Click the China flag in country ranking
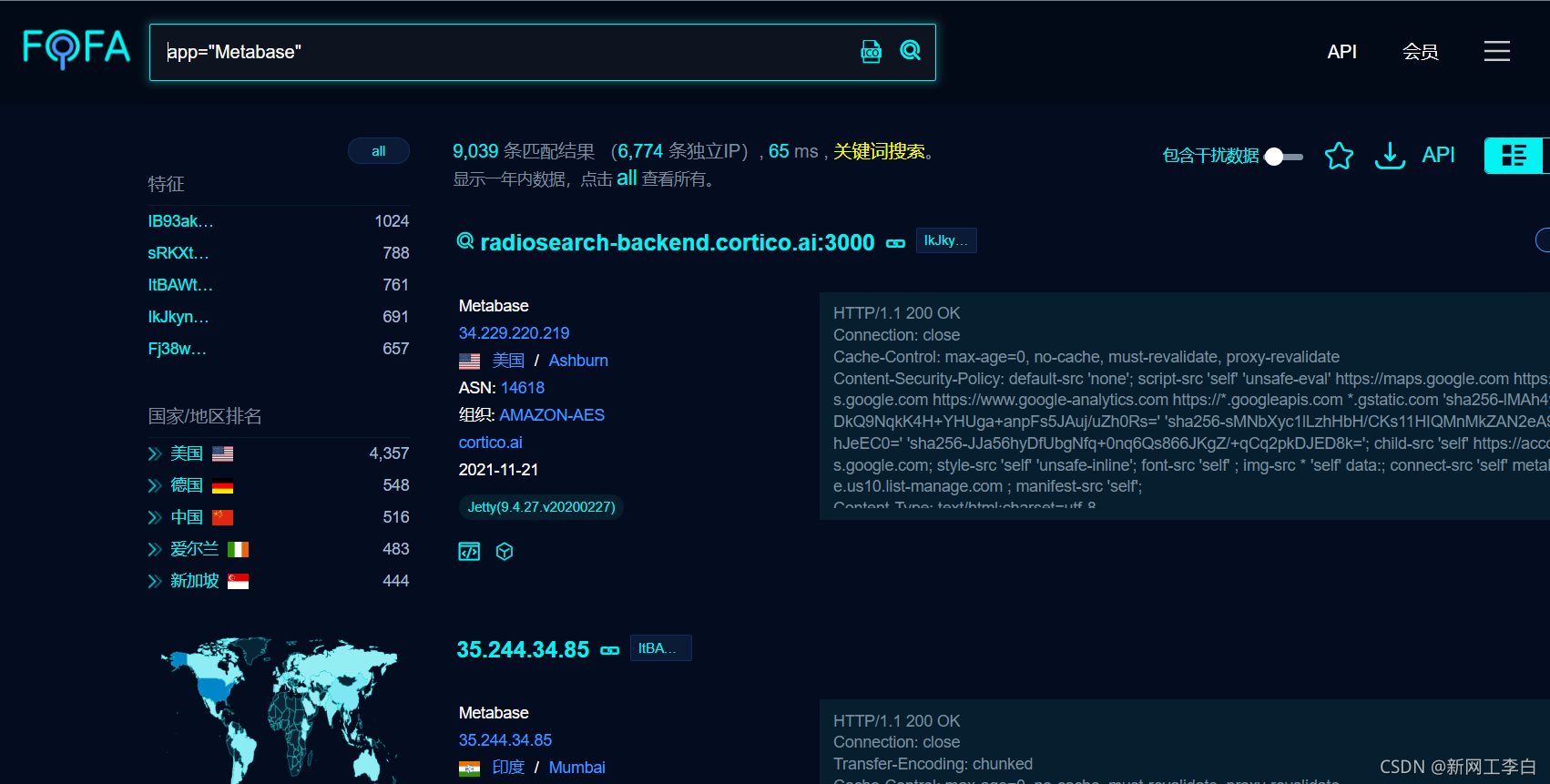Viewport: 1550px width, 784px height. (223, 517)
